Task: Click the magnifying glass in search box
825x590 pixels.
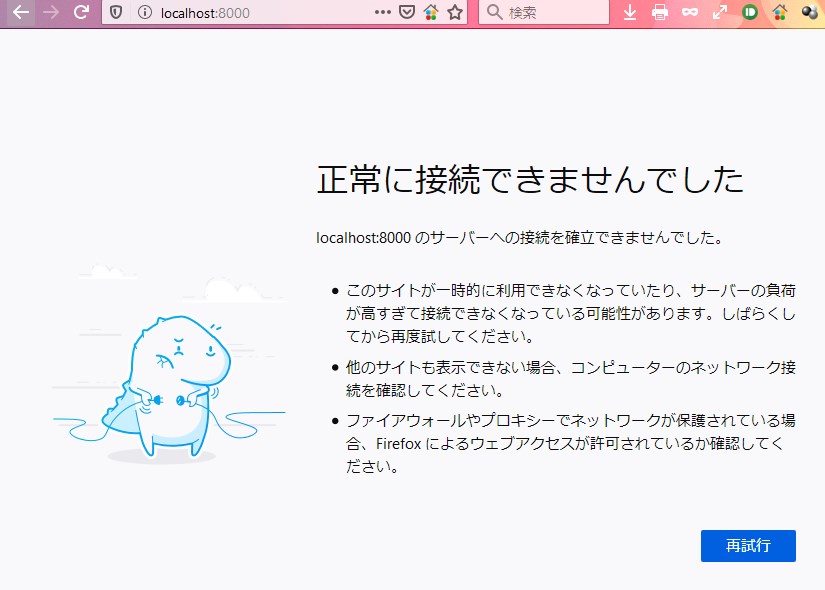Action: click(494, 13)
